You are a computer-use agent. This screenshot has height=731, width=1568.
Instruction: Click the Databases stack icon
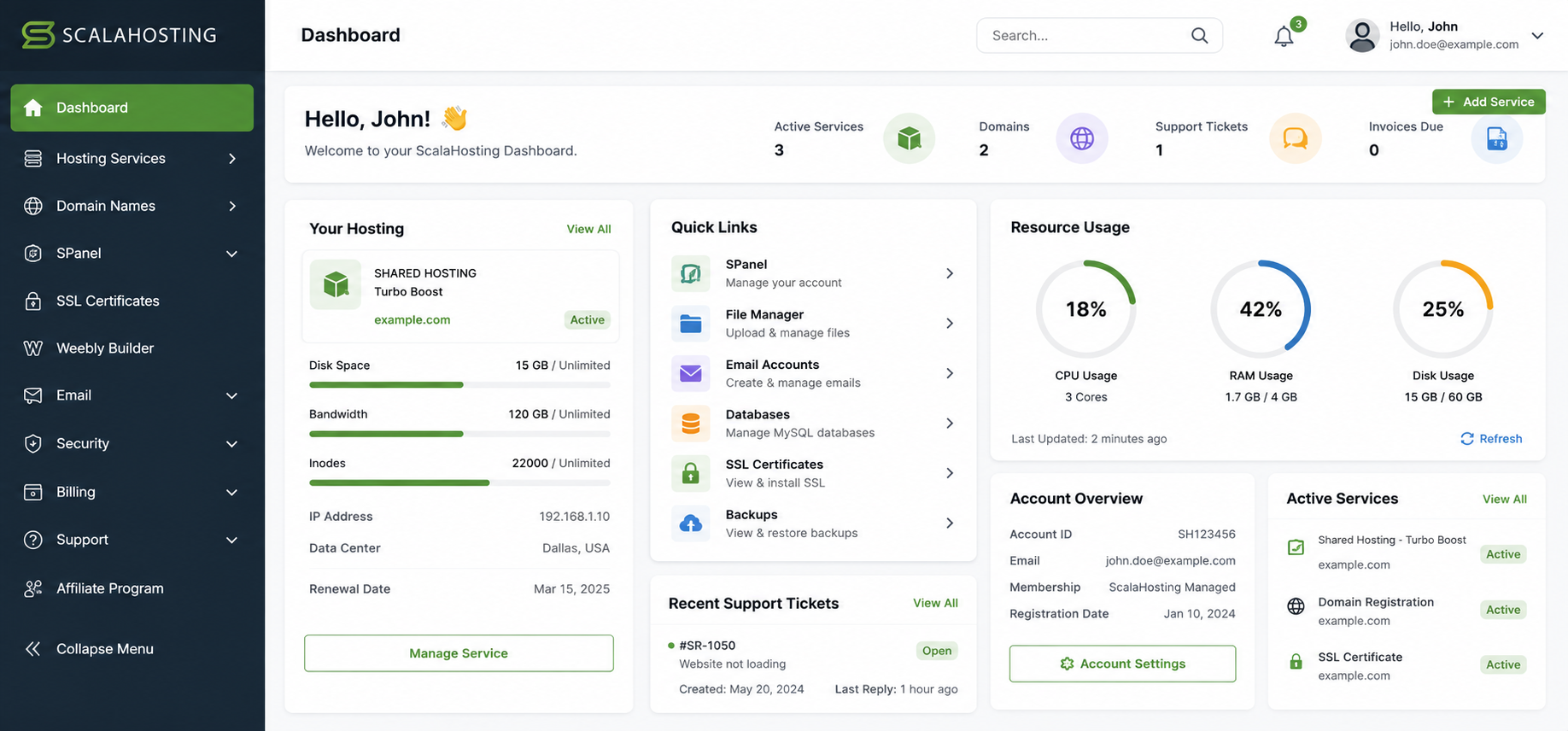[x=690, y=424]
